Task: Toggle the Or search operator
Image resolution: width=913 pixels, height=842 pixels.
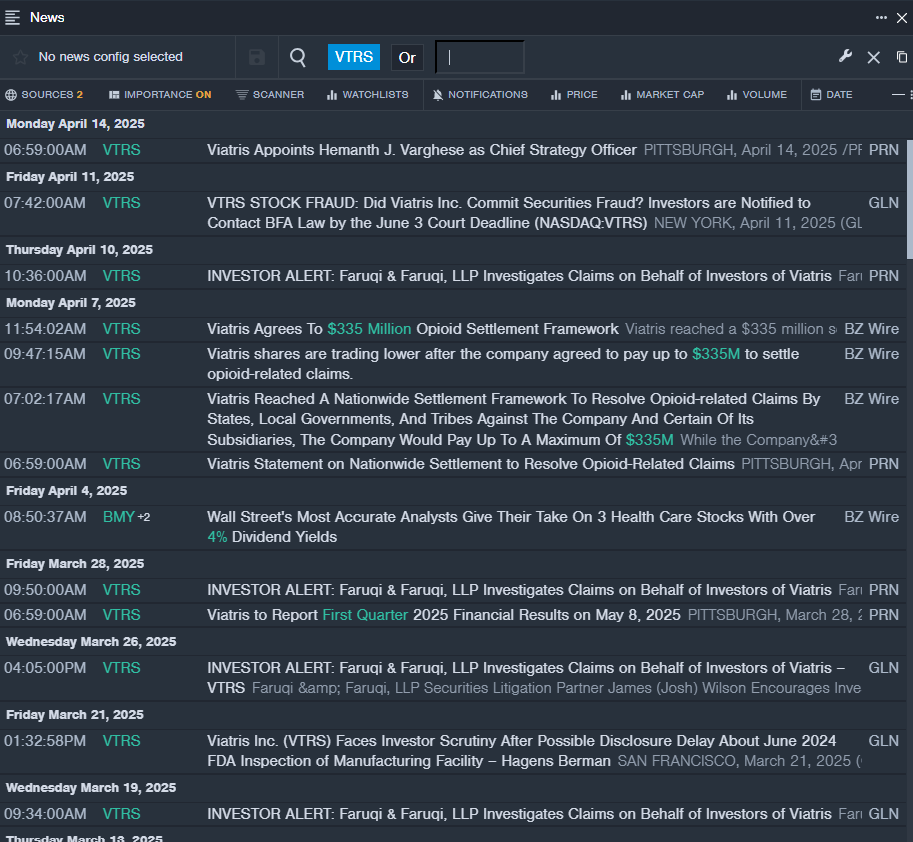Action: tap(407, 57)
